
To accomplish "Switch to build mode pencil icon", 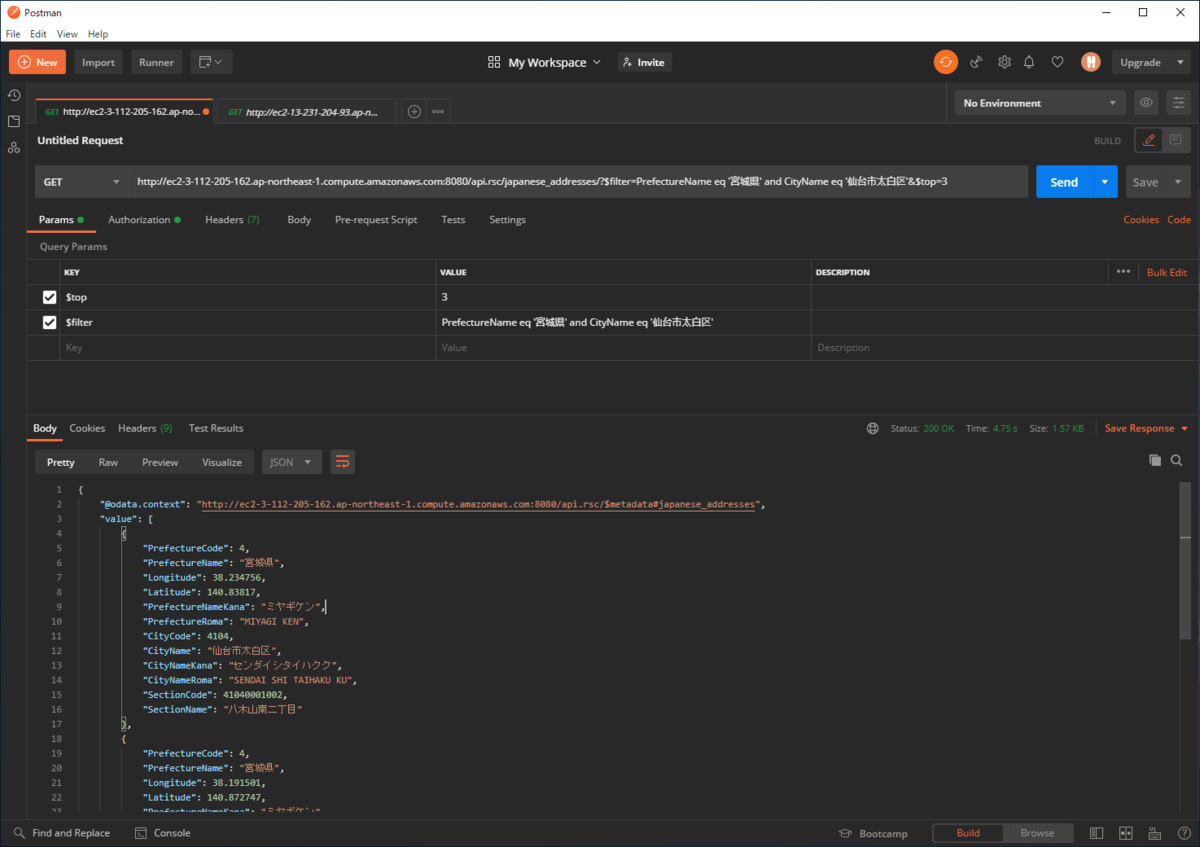I will [x=1149, y=140].
